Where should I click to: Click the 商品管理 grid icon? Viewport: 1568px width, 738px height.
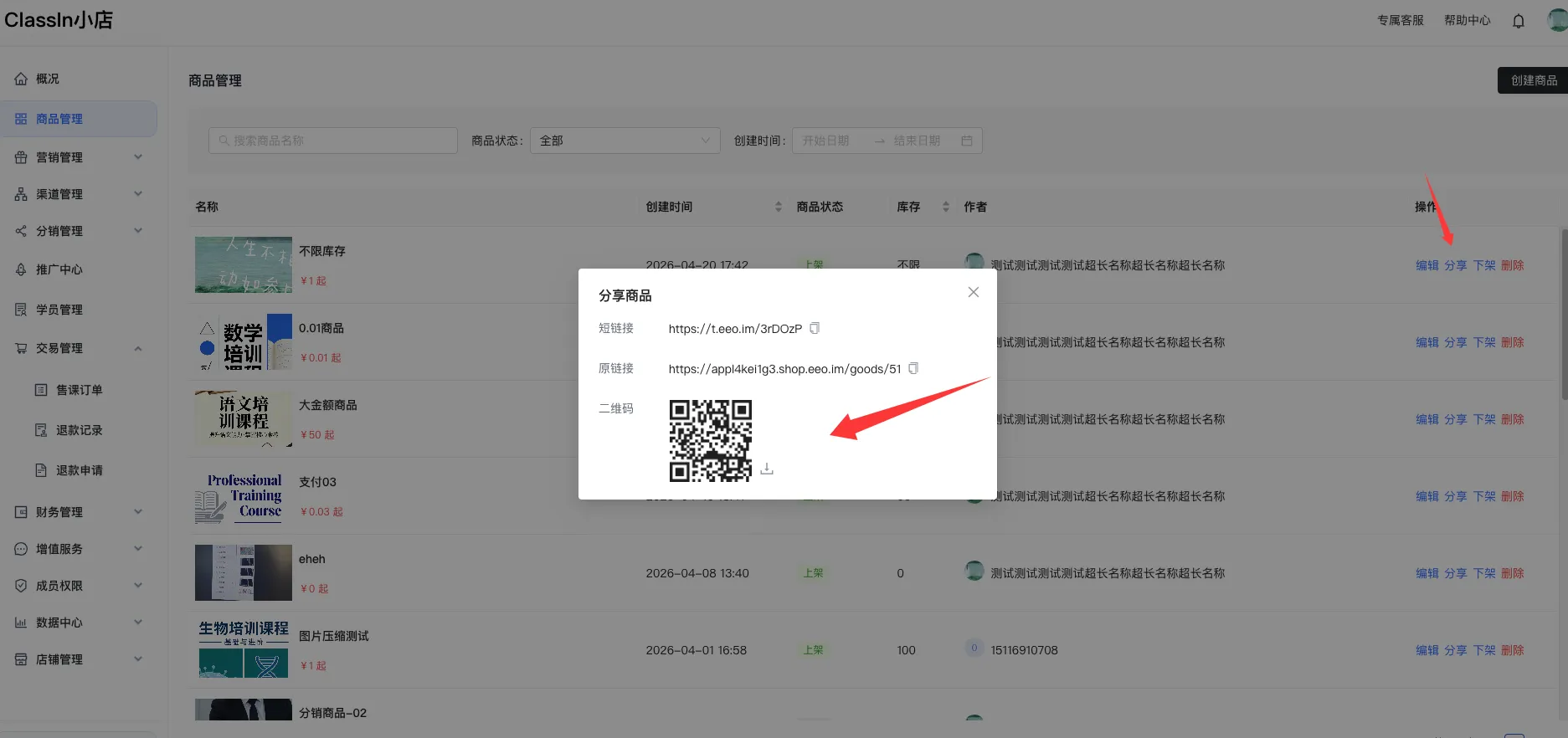pos(21,119)
